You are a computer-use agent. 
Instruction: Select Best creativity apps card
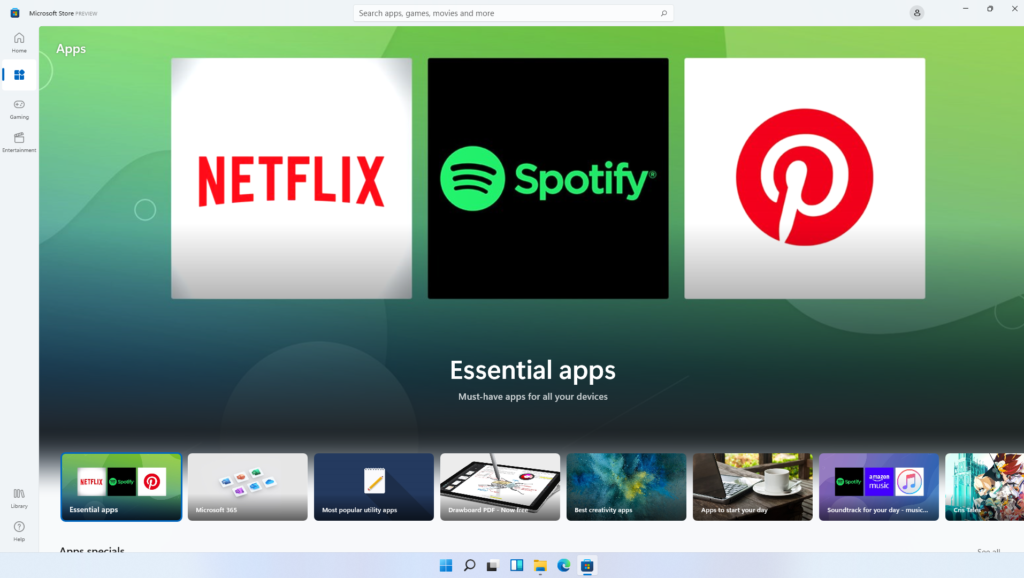626,487
